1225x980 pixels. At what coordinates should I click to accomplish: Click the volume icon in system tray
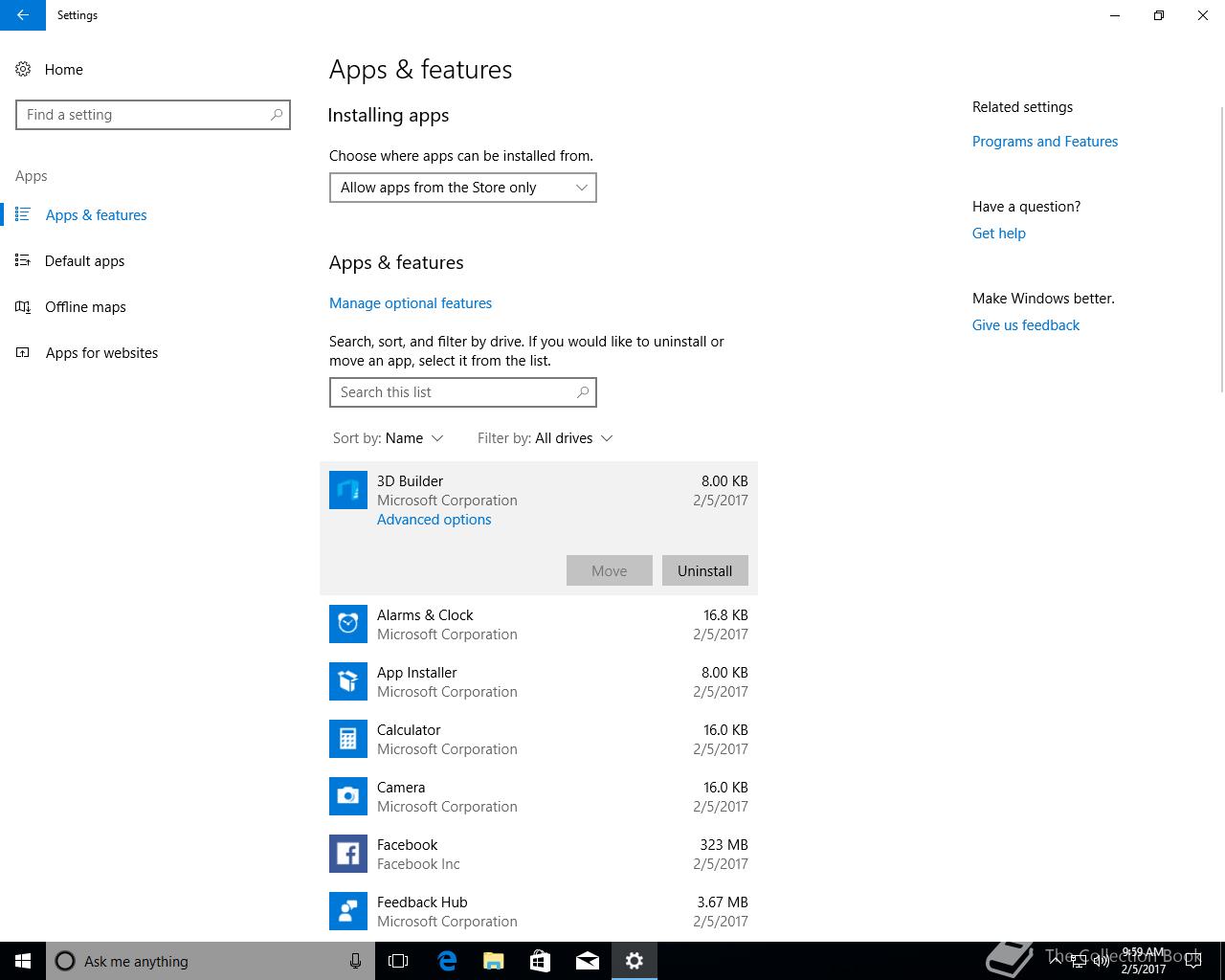coord(1102,961)
